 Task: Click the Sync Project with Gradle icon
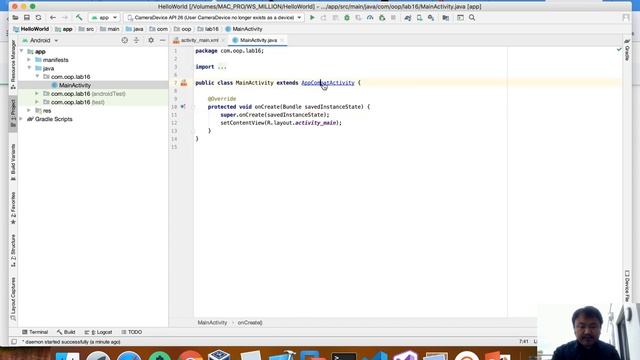[407, 18]
